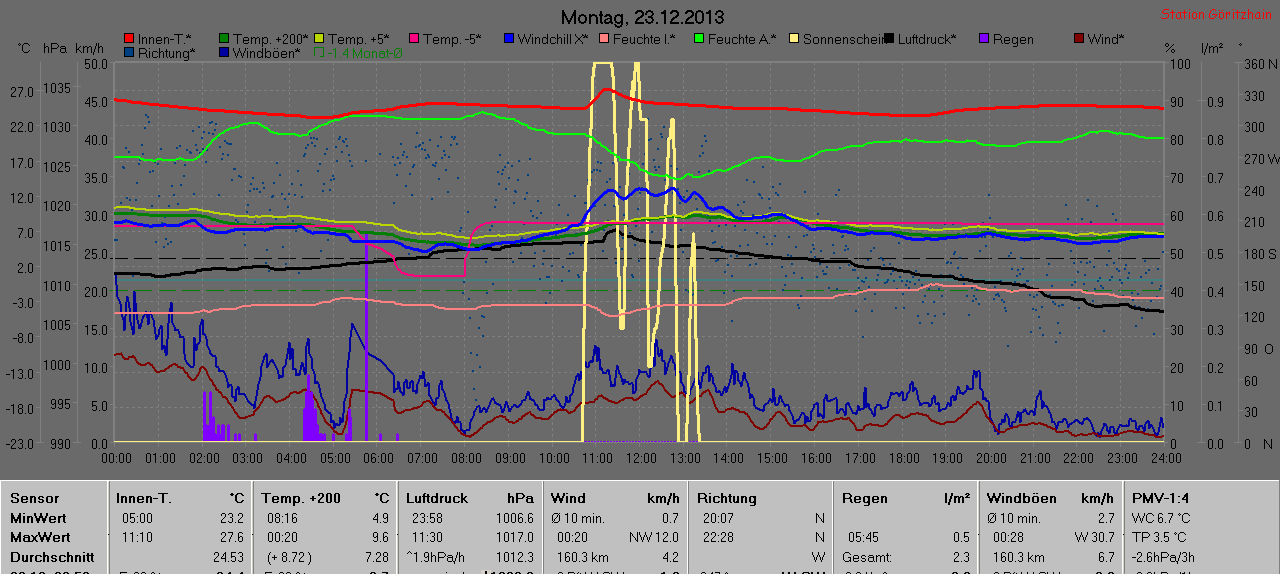This screenshot has width=1280, height=574.
Task: Click the Regen 'Gesamt:' label
Action: tap(866, 557)
